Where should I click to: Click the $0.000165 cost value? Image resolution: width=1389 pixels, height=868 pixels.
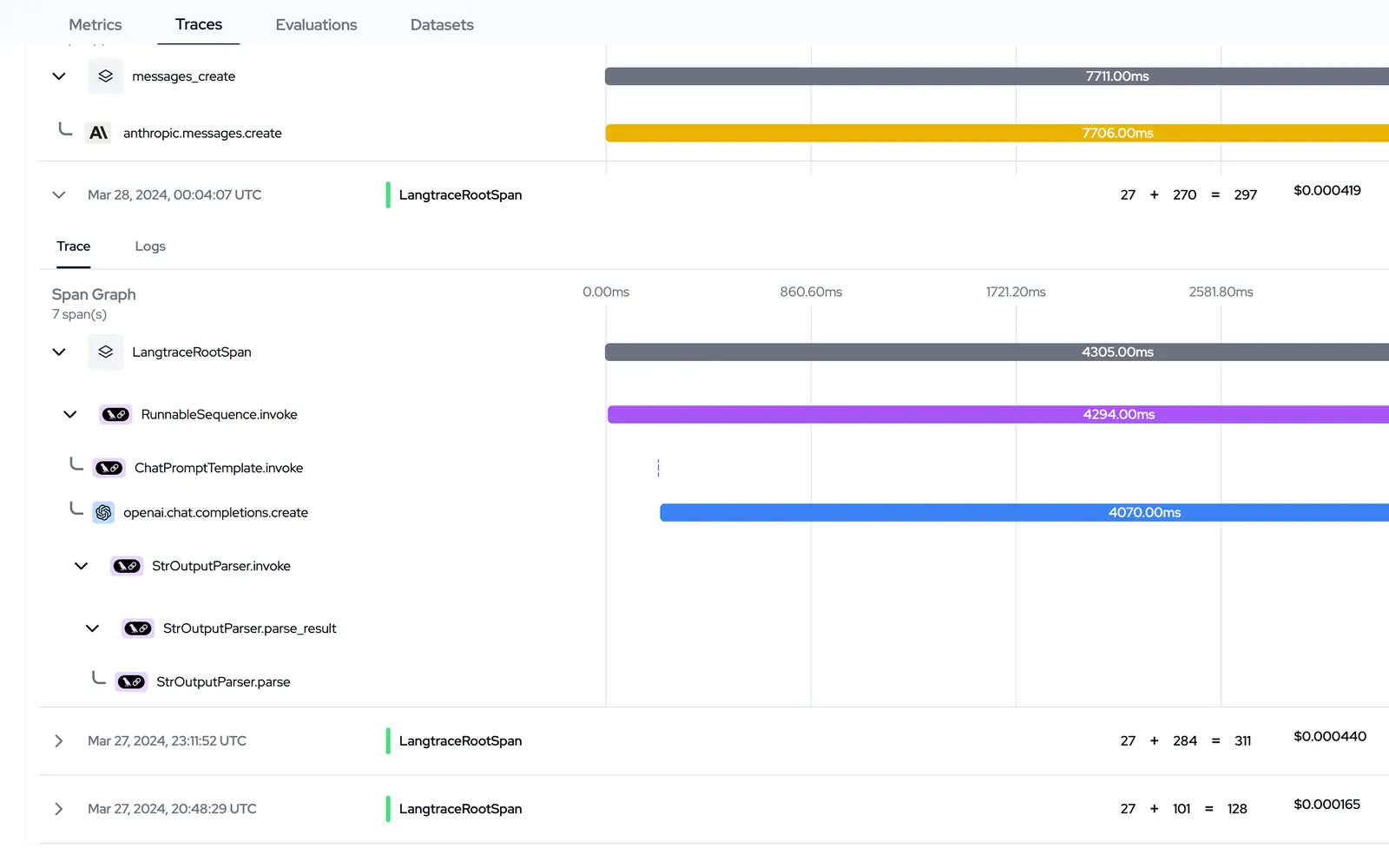[x=1326, y=805]
